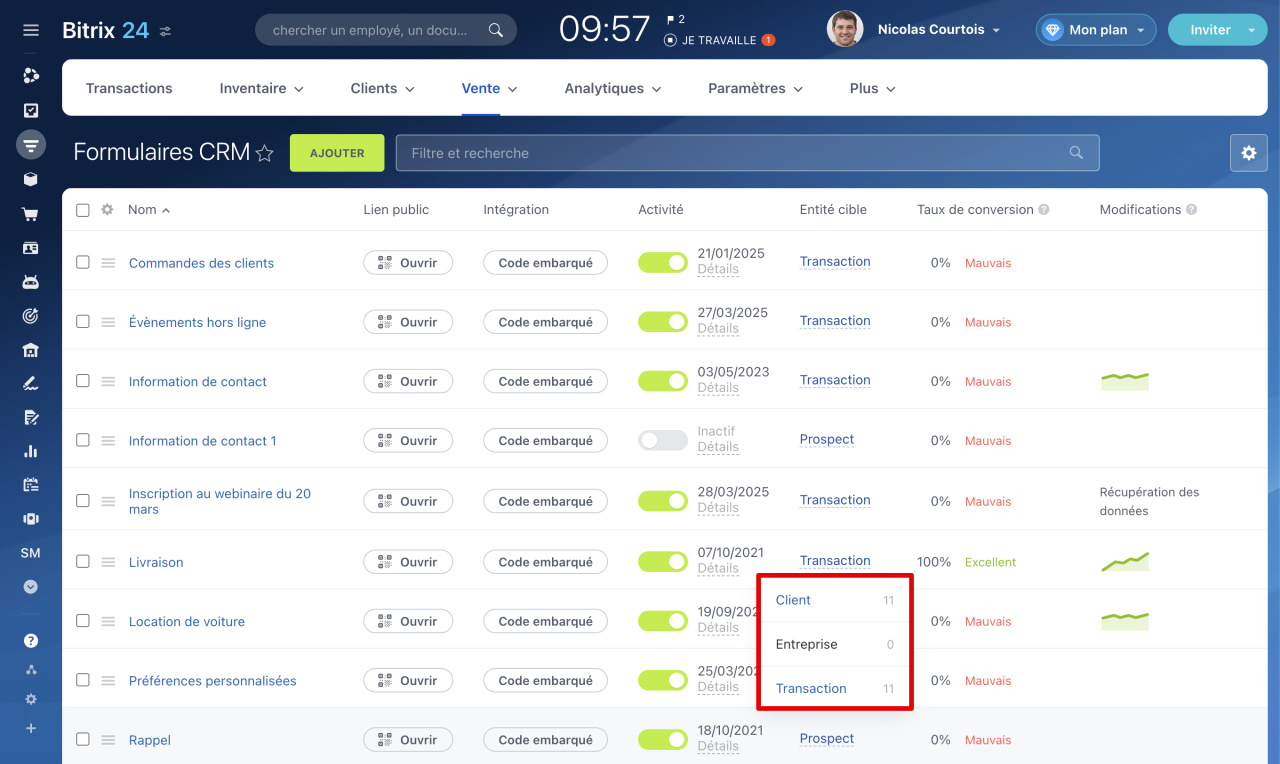This screenshot has width=1280, height=764.
Task: Open the help question mark icon
Action: point(31,641)
